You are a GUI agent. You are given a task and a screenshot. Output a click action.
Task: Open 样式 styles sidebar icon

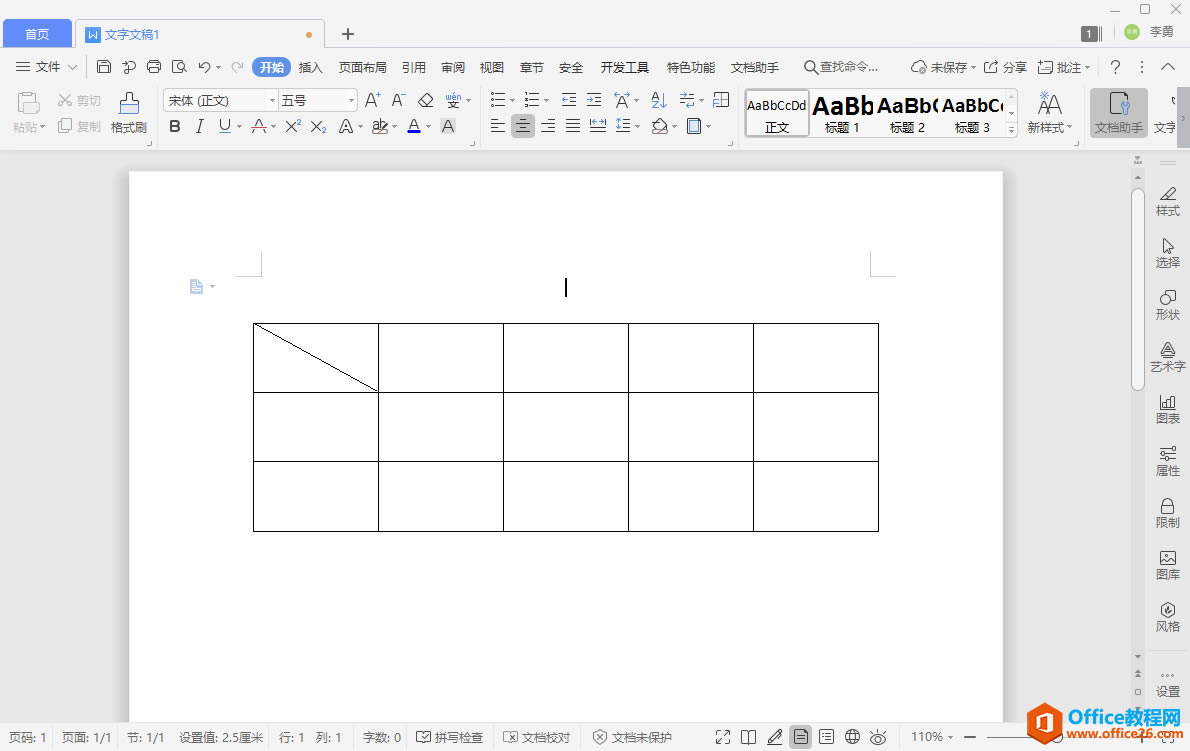[1167, 202]
